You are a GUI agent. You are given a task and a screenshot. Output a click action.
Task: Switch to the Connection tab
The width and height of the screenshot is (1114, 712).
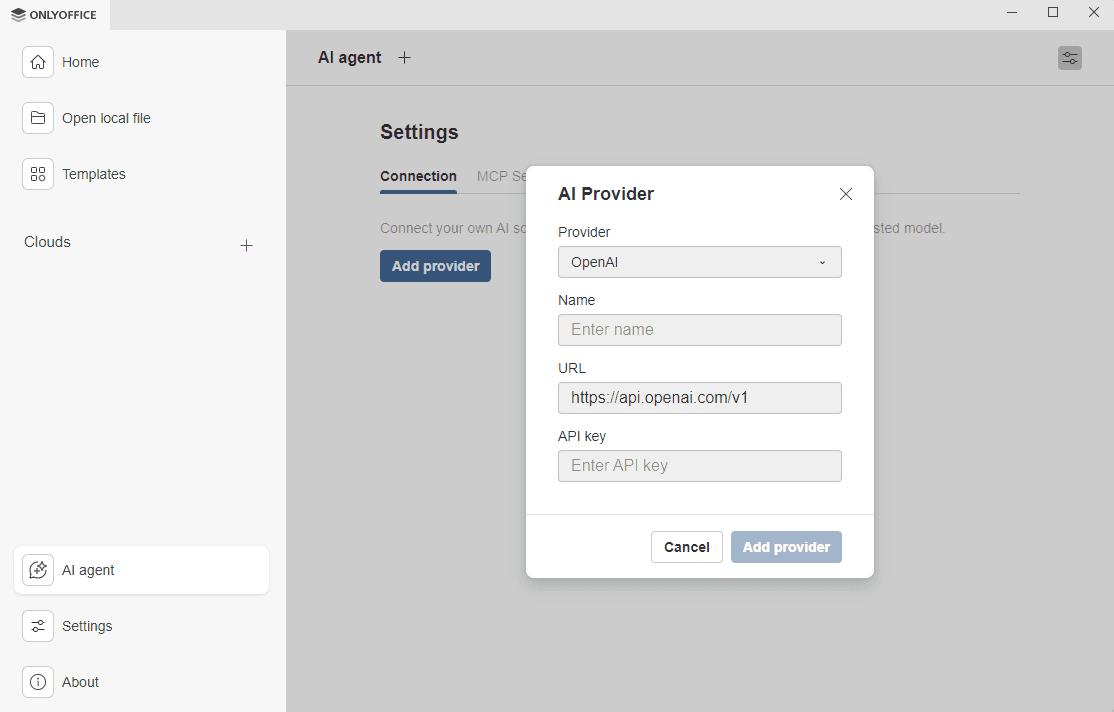tap(418, 176)
